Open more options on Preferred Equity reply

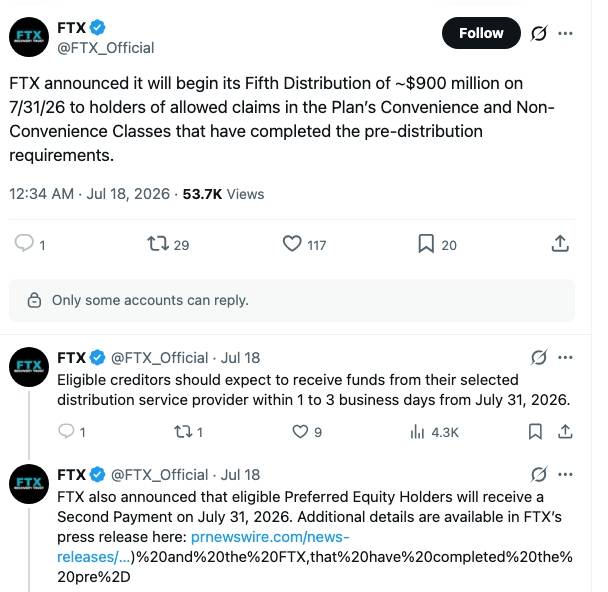[565, 475]
